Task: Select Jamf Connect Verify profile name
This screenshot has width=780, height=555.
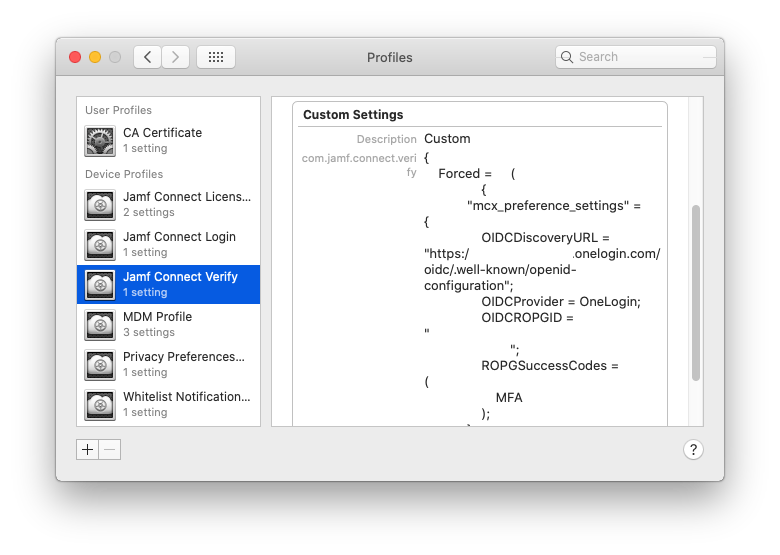Action: [x=180, y=277]
